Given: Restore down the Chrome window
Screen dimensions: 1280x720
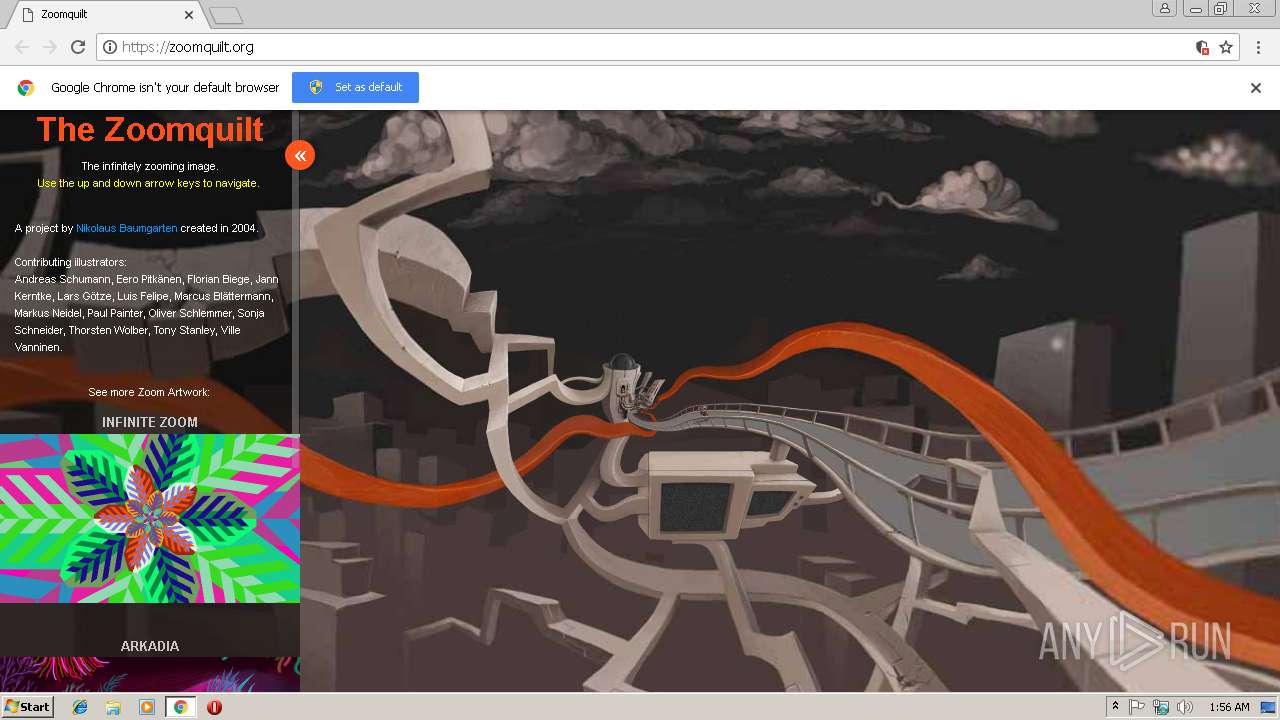Looking at the screenshot, I should click(1221, 8).
